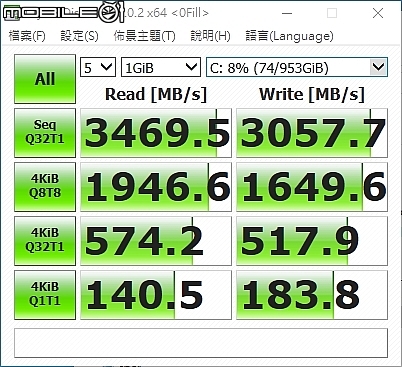The width and height of the screenshot is (402, 367).
Task: Minimize the CrystalDiskMark window
Action: [287, 13]
